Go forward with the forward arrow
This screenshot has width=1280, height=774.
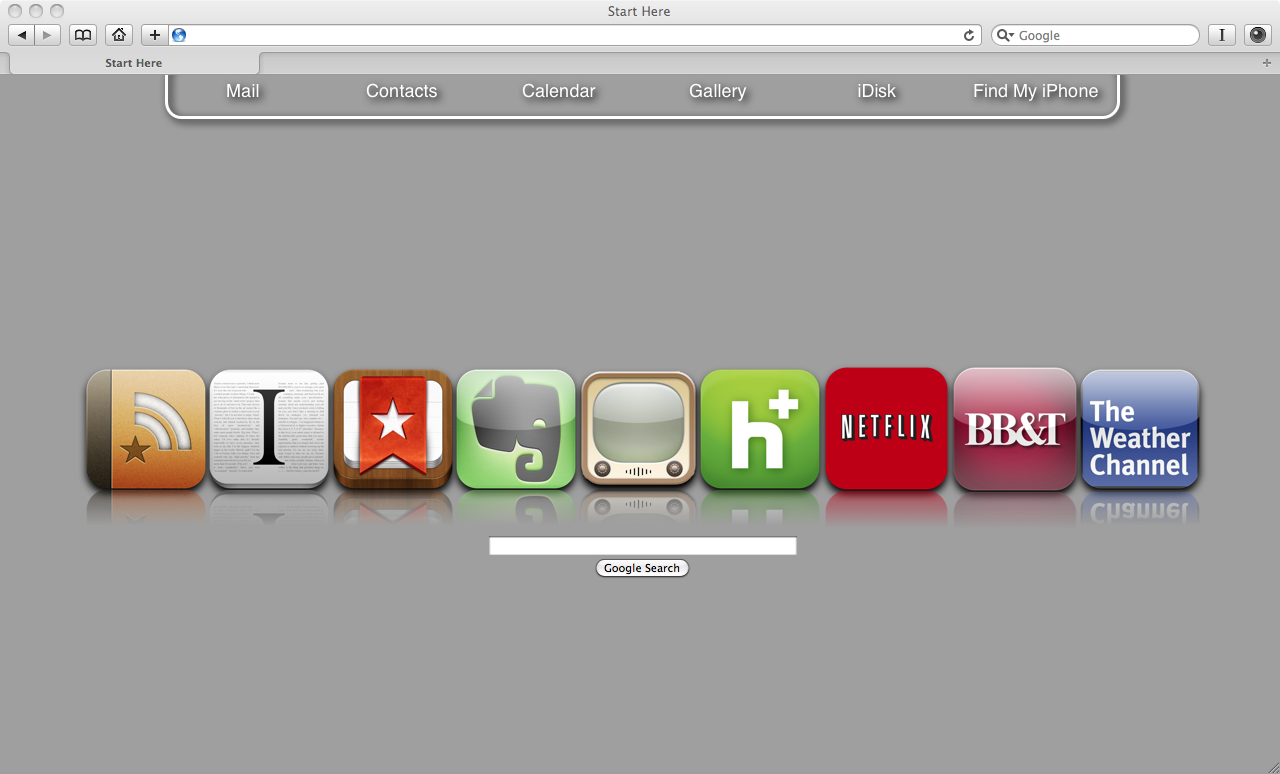[48, 35]
